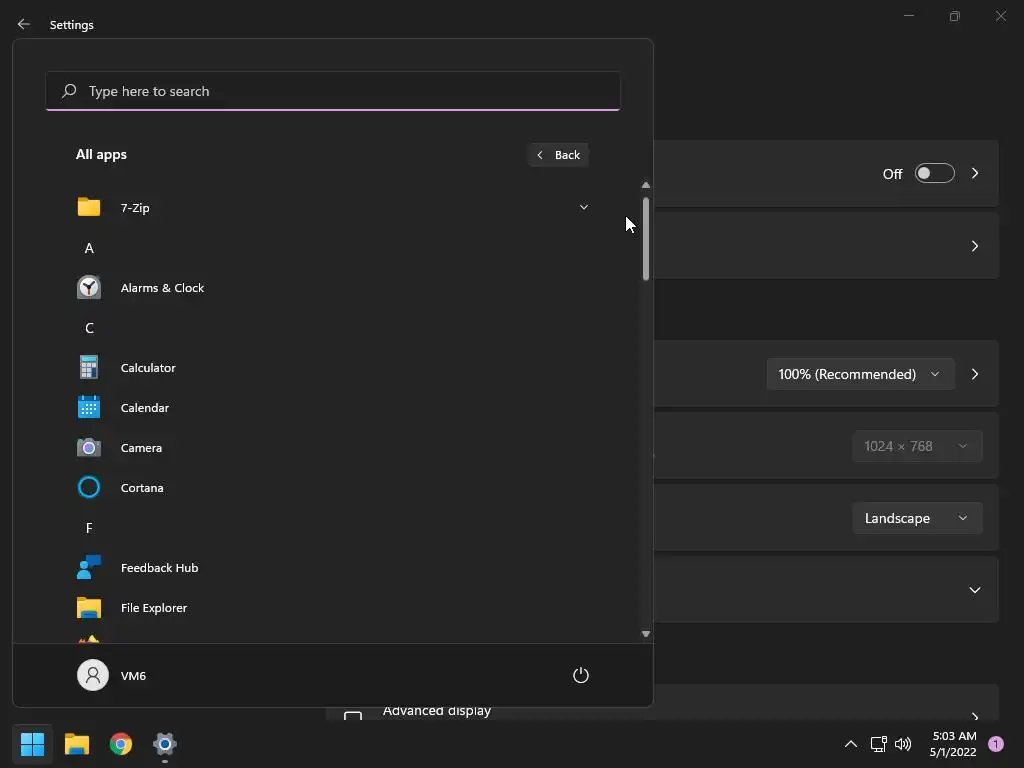This screenshot has height=768, width=1024.
Task: Open the volume tray icon
Action: [x=903, y=744]
